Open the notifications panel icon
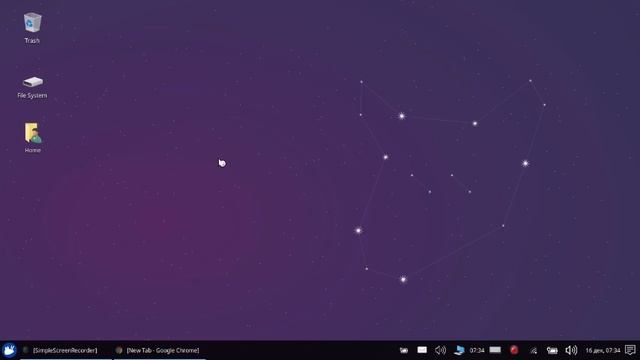 pos(630,350)
